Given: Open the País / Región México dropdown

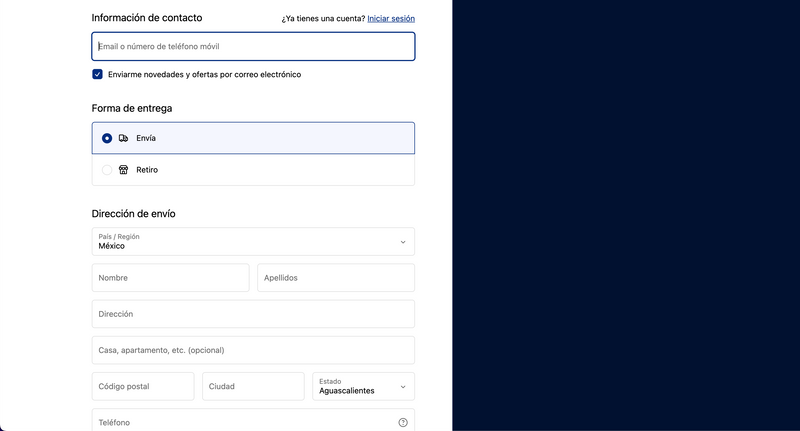Looking at the screenshot, I should click(x=253, y=242).
